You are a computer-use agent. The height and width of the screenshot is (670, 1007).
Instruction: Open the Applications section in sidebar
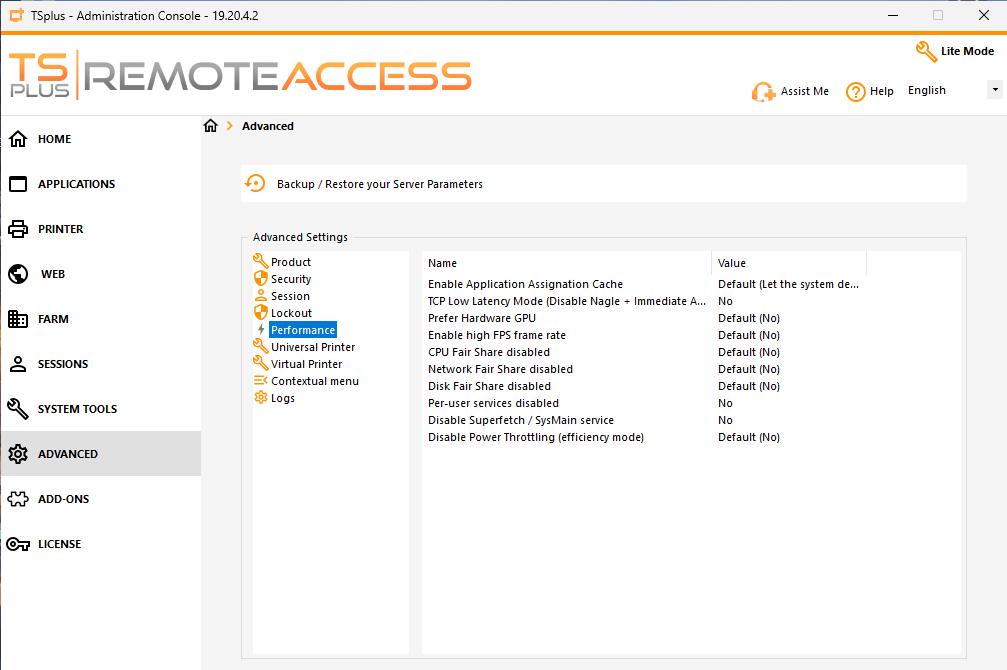click(76, 184)
